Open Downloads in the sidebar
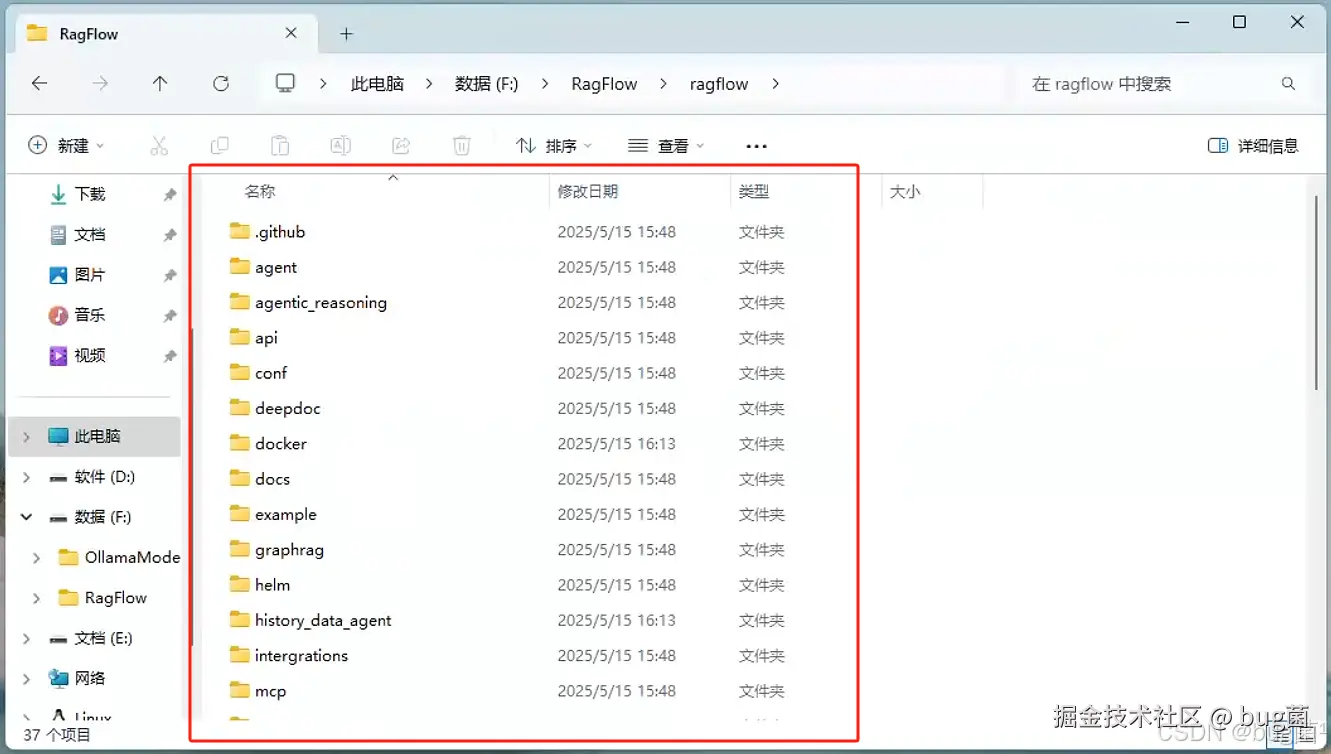This screenshot has height=754, width=1331. [89, 194]
